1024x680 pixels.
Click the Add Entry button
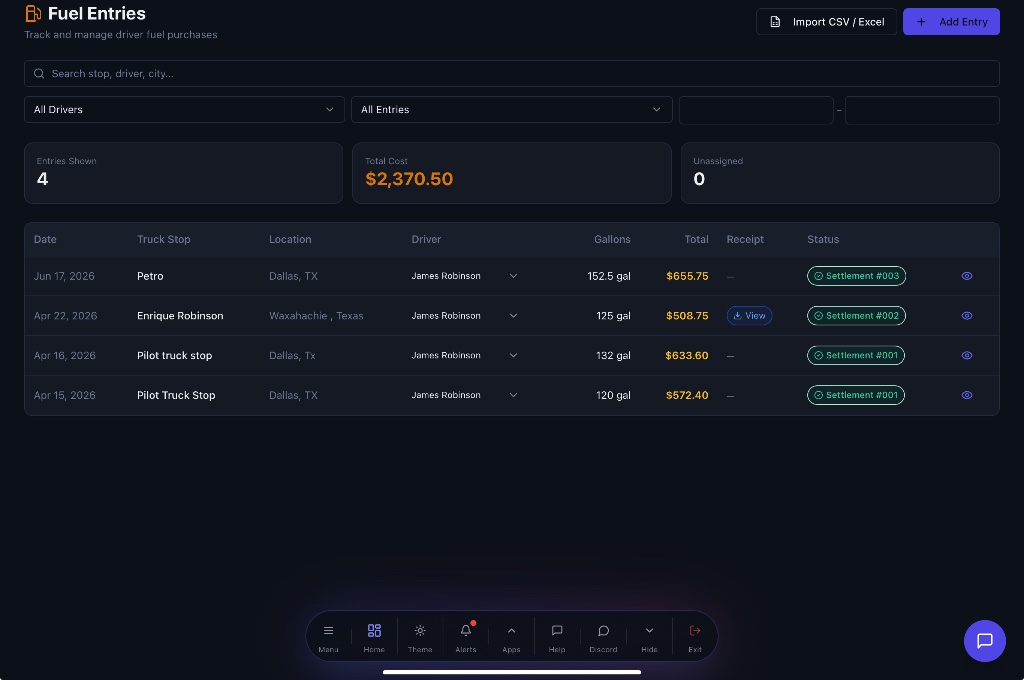[951, 22]
